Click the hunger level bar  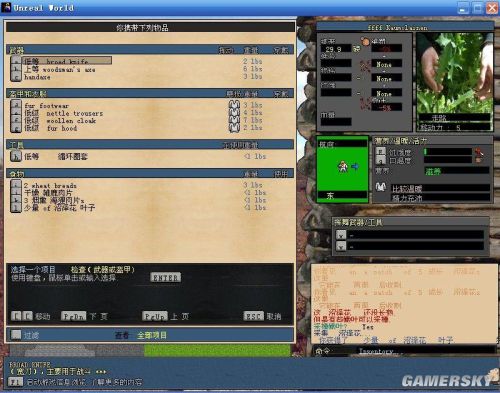448,152
